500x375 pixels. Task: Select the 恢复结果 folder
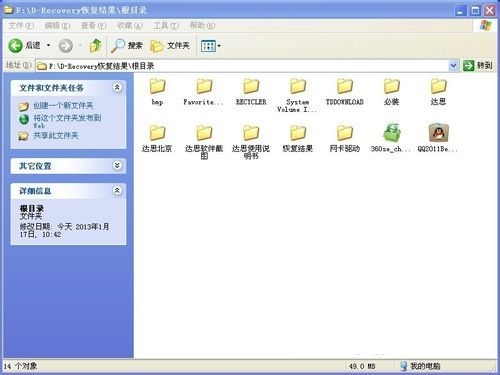click(x=298, y=139)
